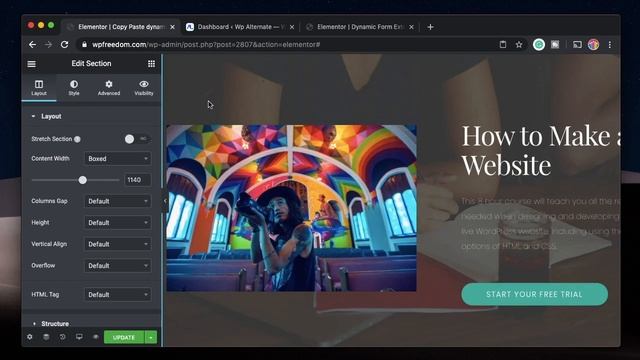Viewport: 640px width, 360px height.
Task: Click the Cast icon in the toolbar
Action: click(577, 44)
